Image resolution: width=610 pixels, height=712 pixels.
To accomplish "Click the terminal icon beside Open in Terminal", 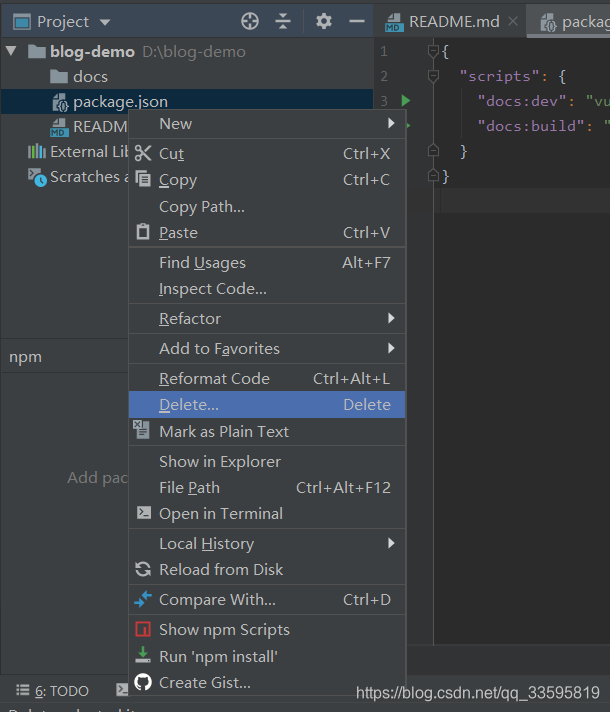I will (144, 513).
